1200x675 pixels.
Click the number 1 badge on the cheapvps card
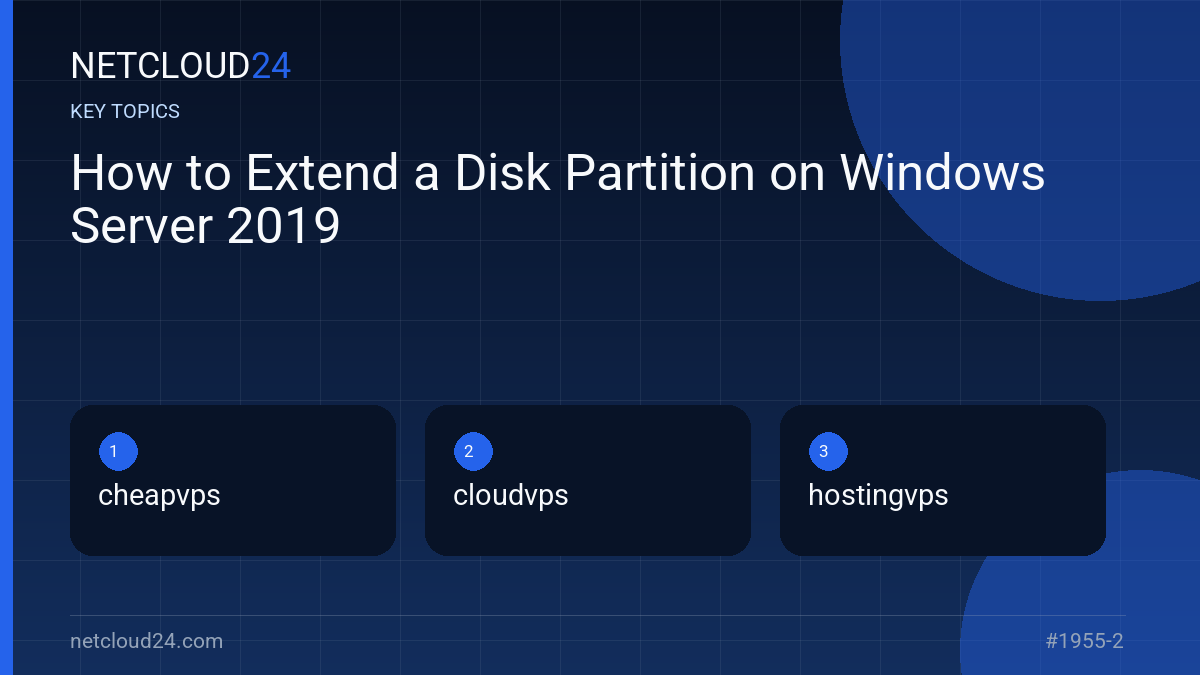[x=118, y=452]
